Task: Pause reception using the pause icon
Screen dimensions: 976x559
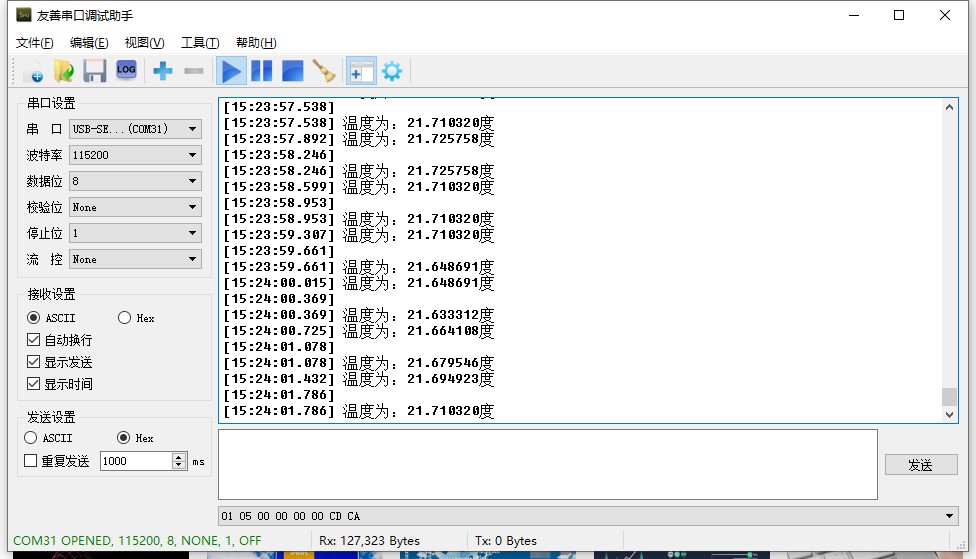Action: [261, 71]
